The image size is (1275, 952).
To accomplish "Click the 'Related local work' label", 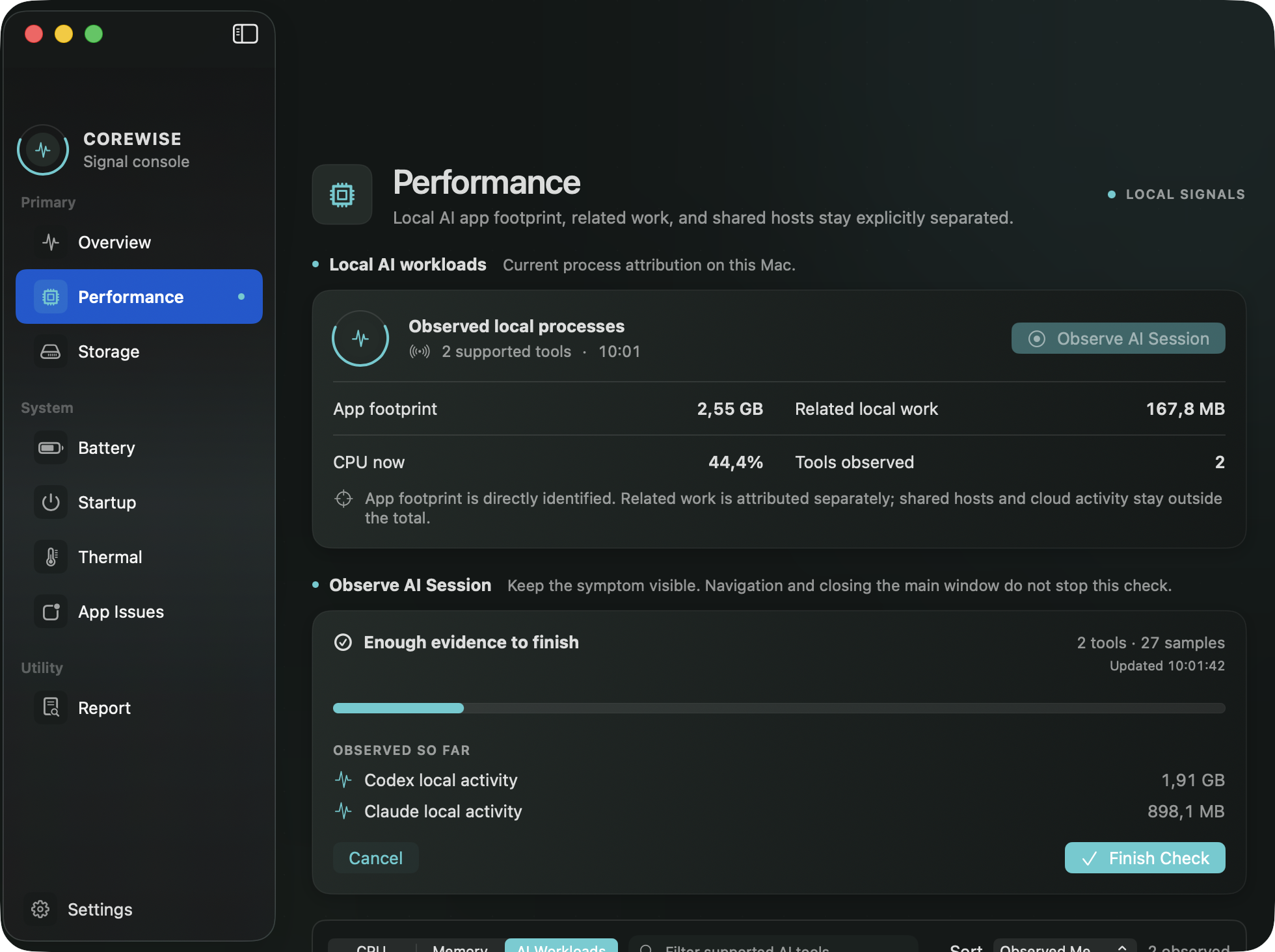I will [x=866, y=409].
